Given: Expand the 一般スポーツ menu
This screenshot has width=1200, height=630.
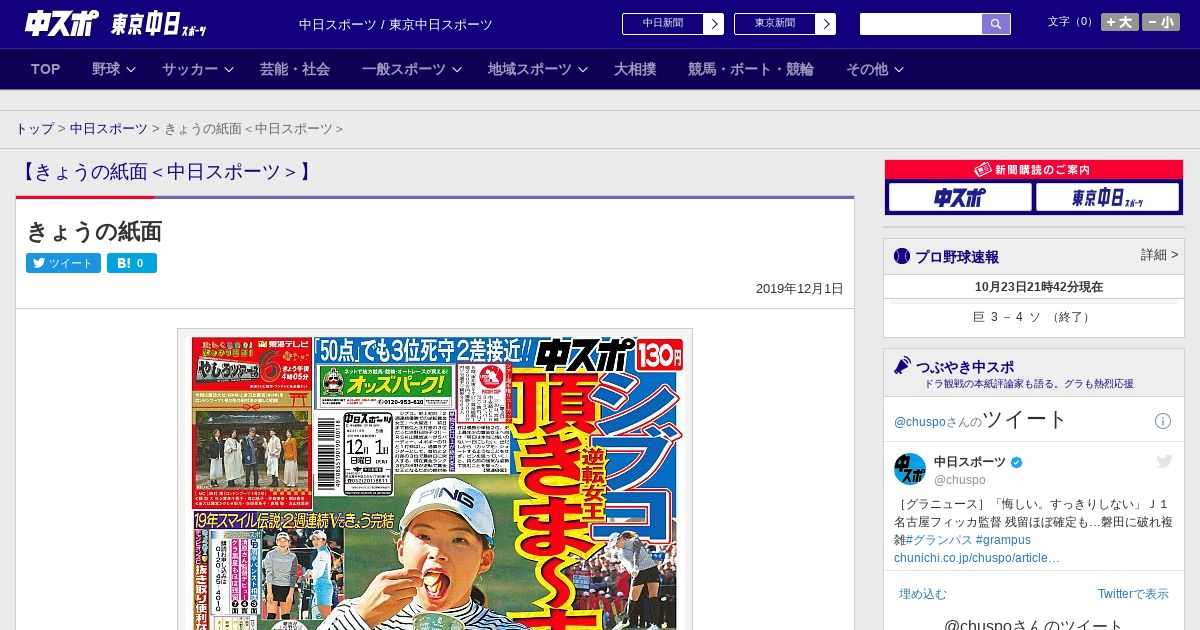Looking at the screenshot, I should click(412, 69).
